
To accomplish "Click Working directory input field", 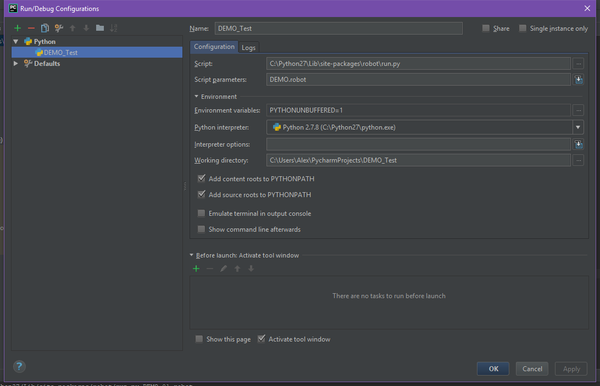I will (418, 160).
